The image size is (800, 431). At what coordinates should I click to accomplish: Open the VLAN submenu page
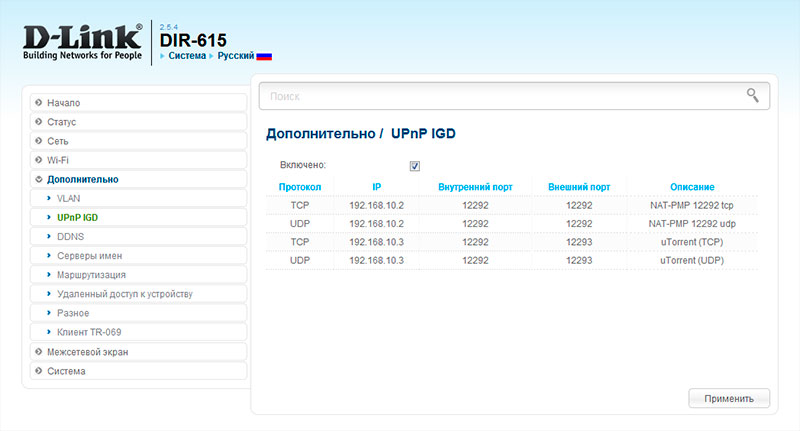(x=69, y=199)
